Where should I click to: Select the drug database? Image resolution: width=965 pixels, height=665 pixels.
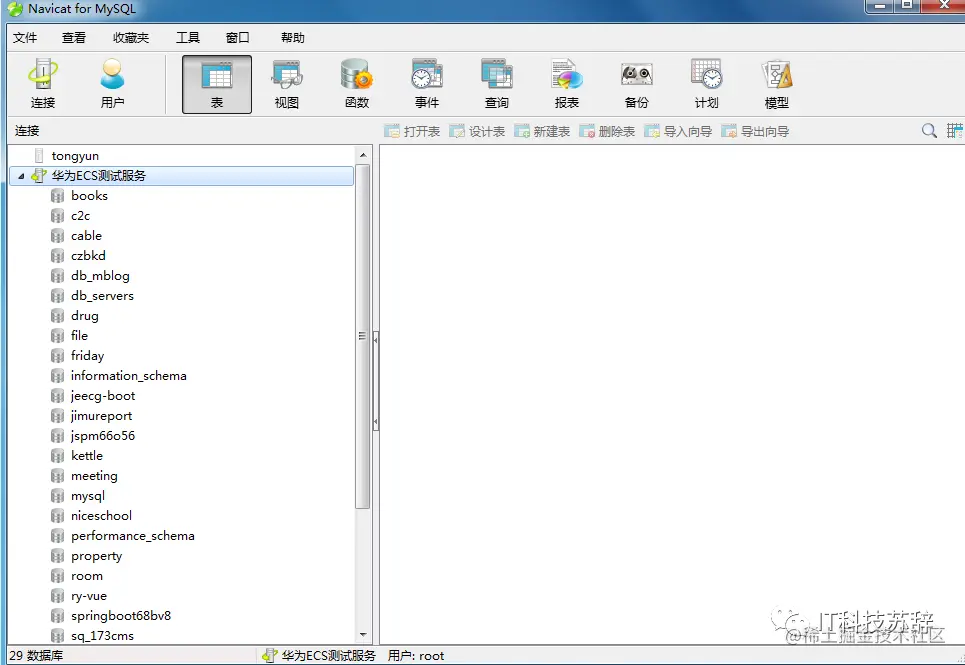pyautogui.click(x=84, y=316)
